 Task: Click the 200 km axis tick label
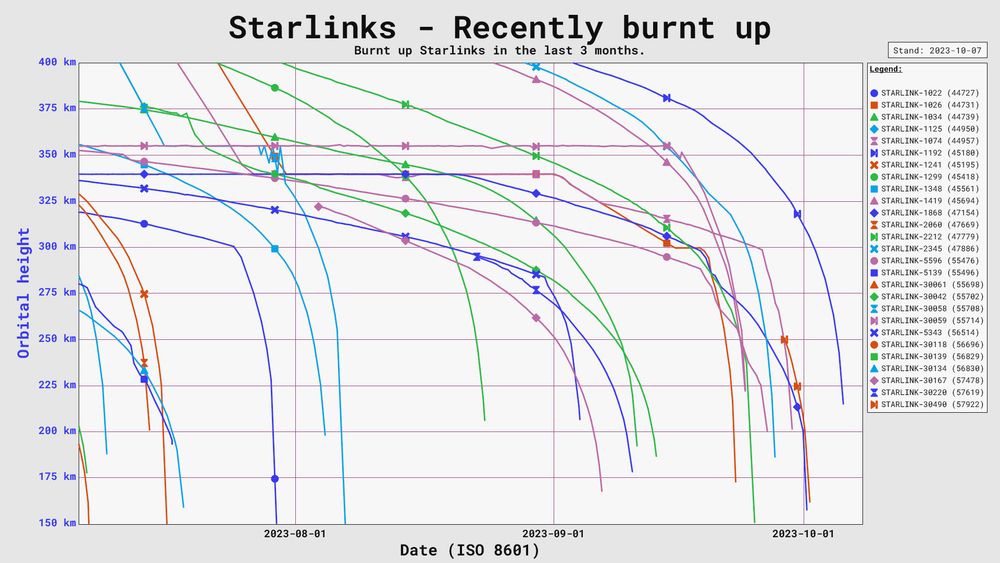point(57,431)
